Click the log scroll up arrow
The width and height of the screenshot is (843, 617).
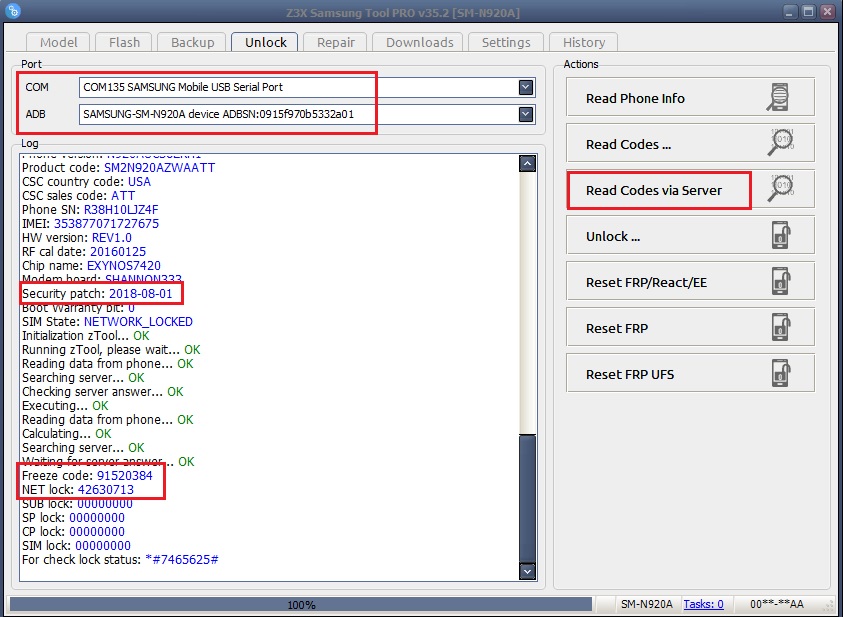[x=527, y=163]
